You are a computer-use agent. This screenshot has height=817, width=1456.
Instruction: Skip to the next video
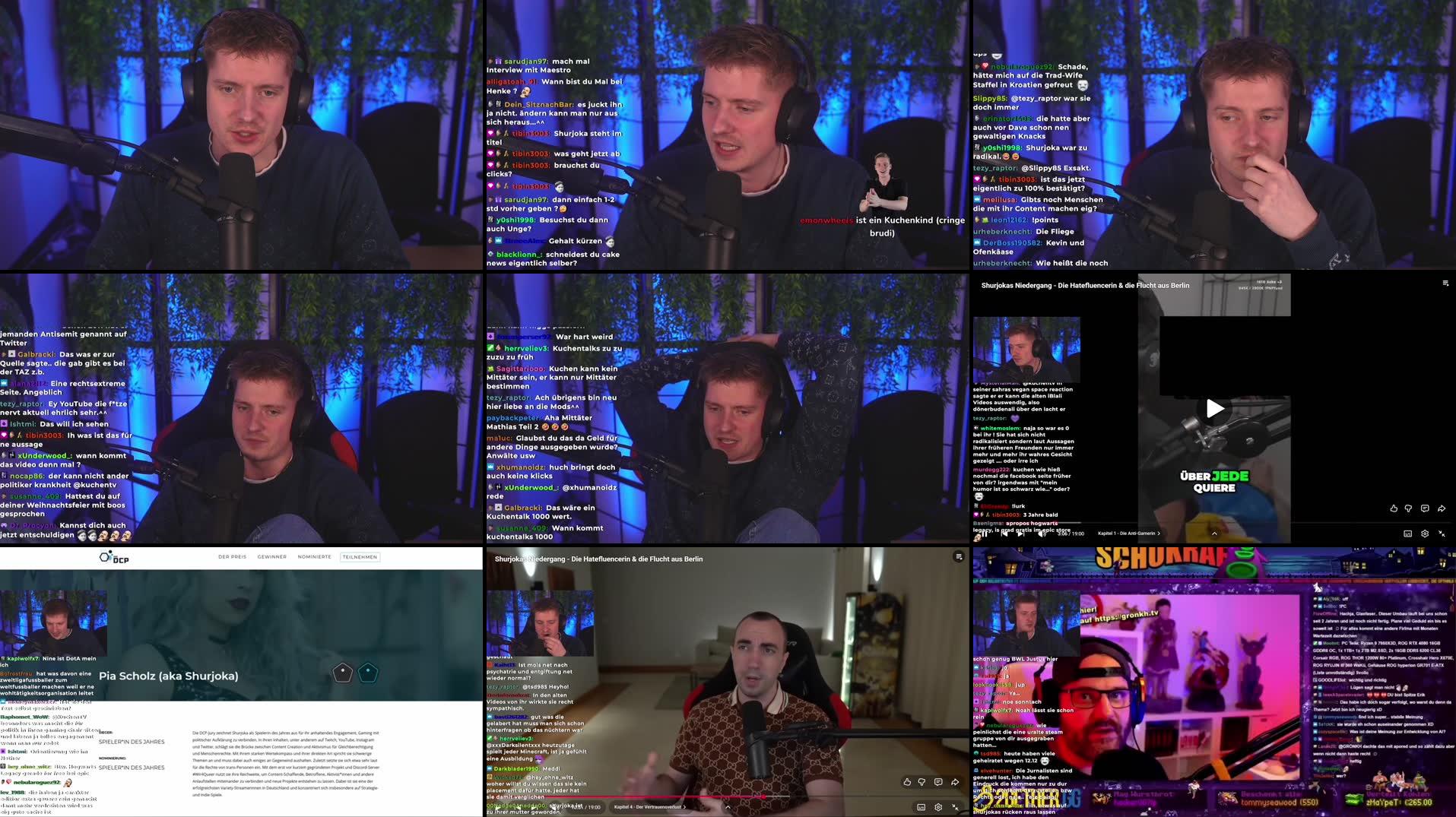1021,534
